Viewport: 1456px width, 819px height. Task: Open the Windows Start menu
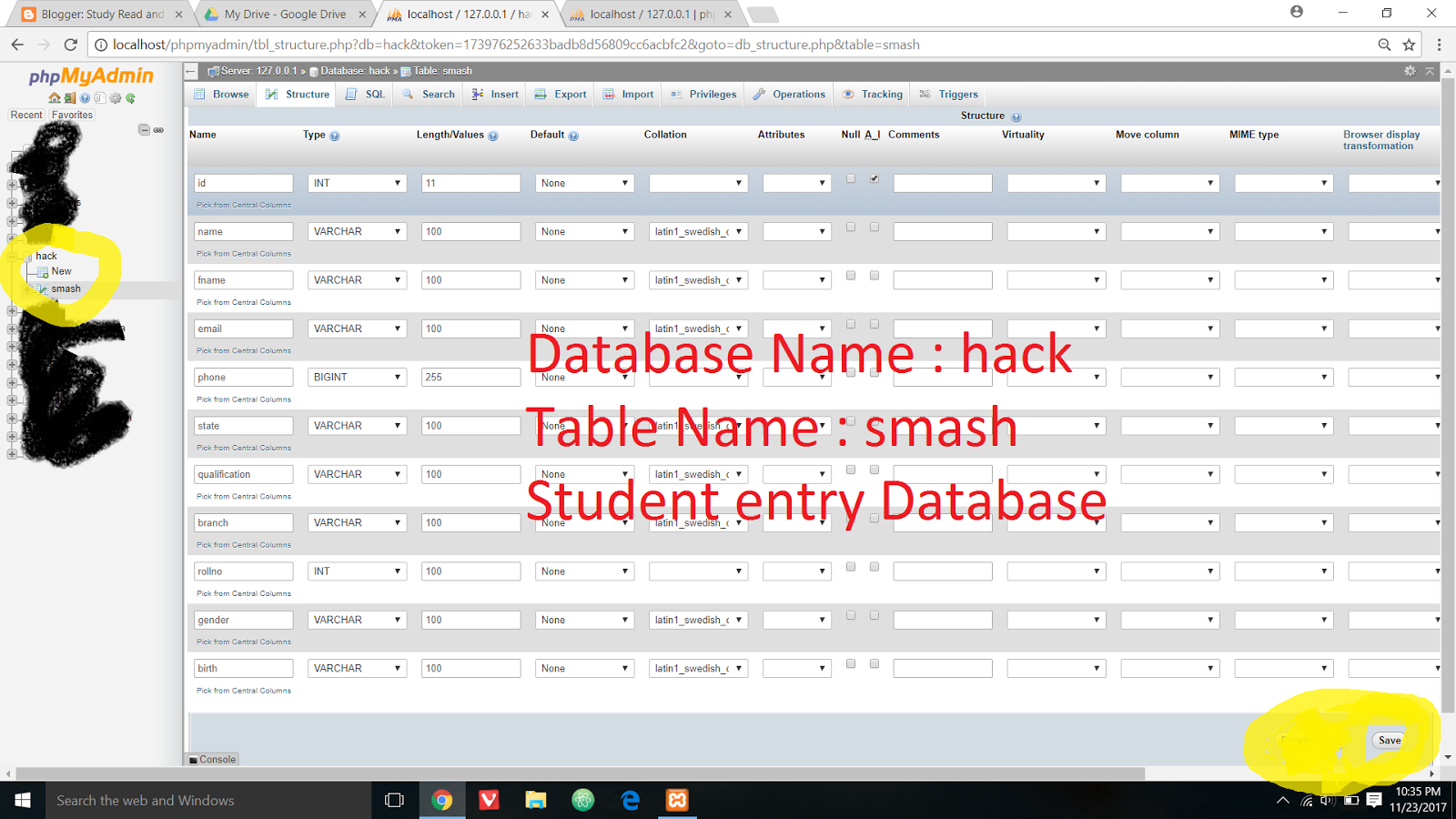point(23,800)
